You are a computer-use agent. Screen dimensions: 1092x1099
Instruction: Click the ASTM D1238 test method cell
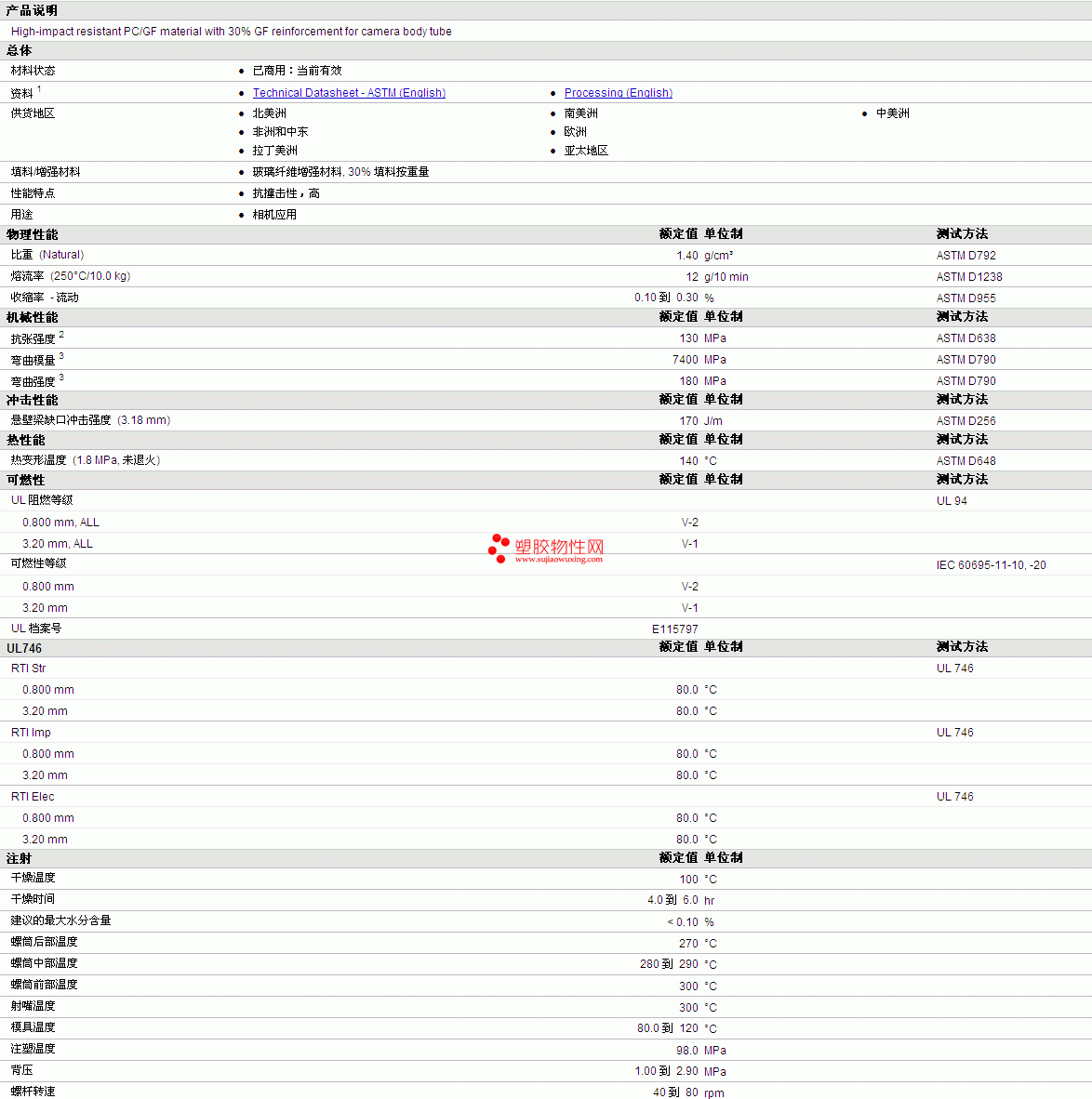pos(969,277)
